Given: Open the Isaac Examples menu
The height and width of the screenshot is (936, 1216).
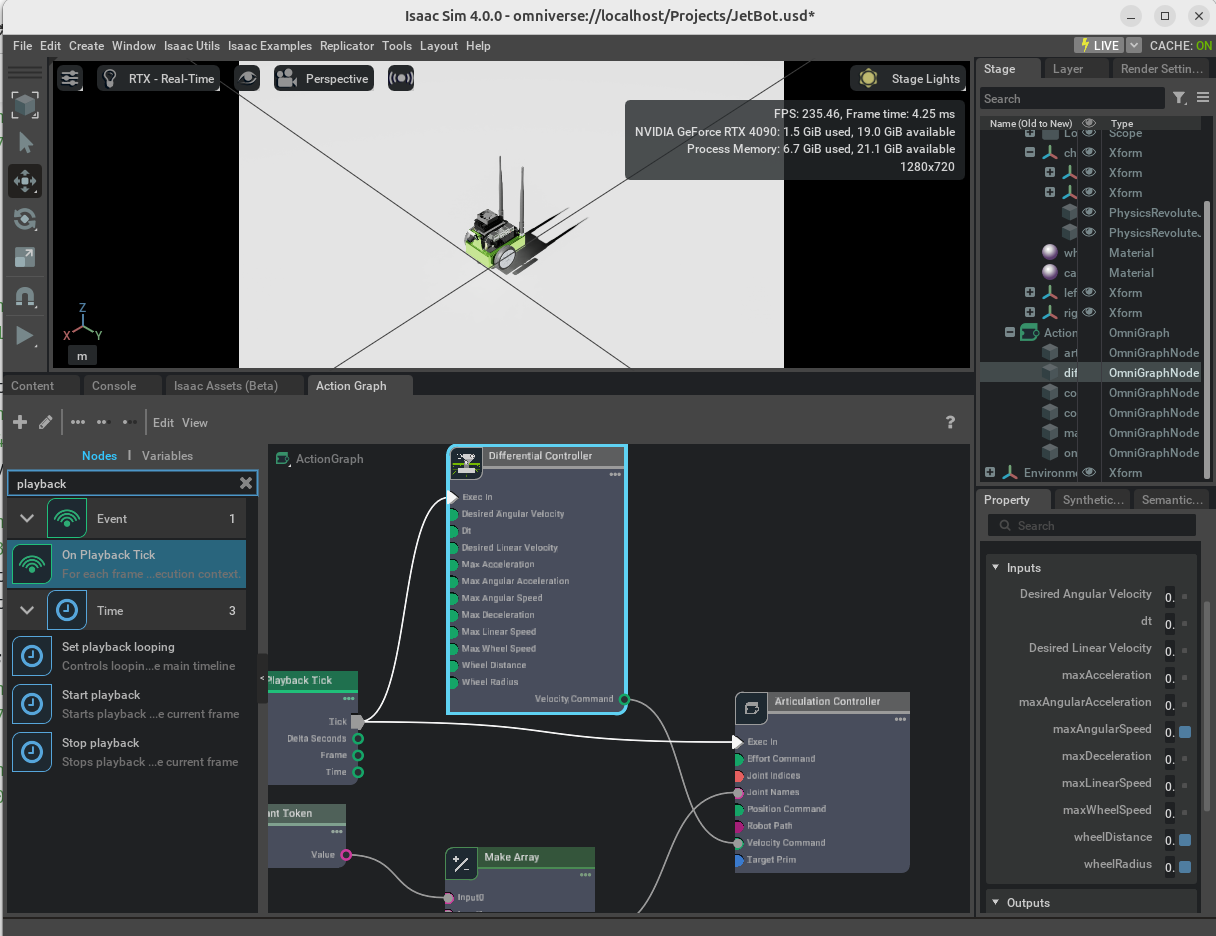Looking at the screenshot, I should pyautogui.click(x=270, y=46).
